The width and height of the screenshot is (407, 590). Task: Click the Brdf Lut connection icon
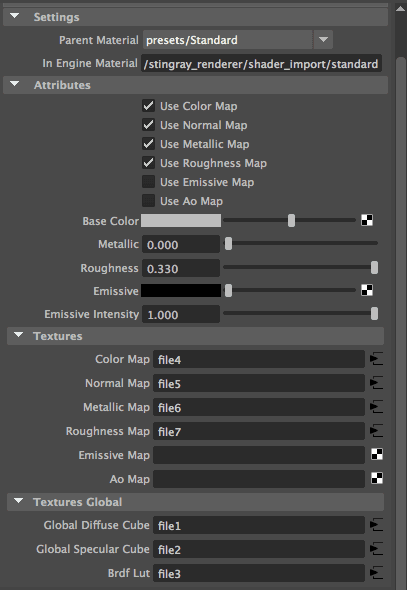pyautogui.click(x=377, y=573)
